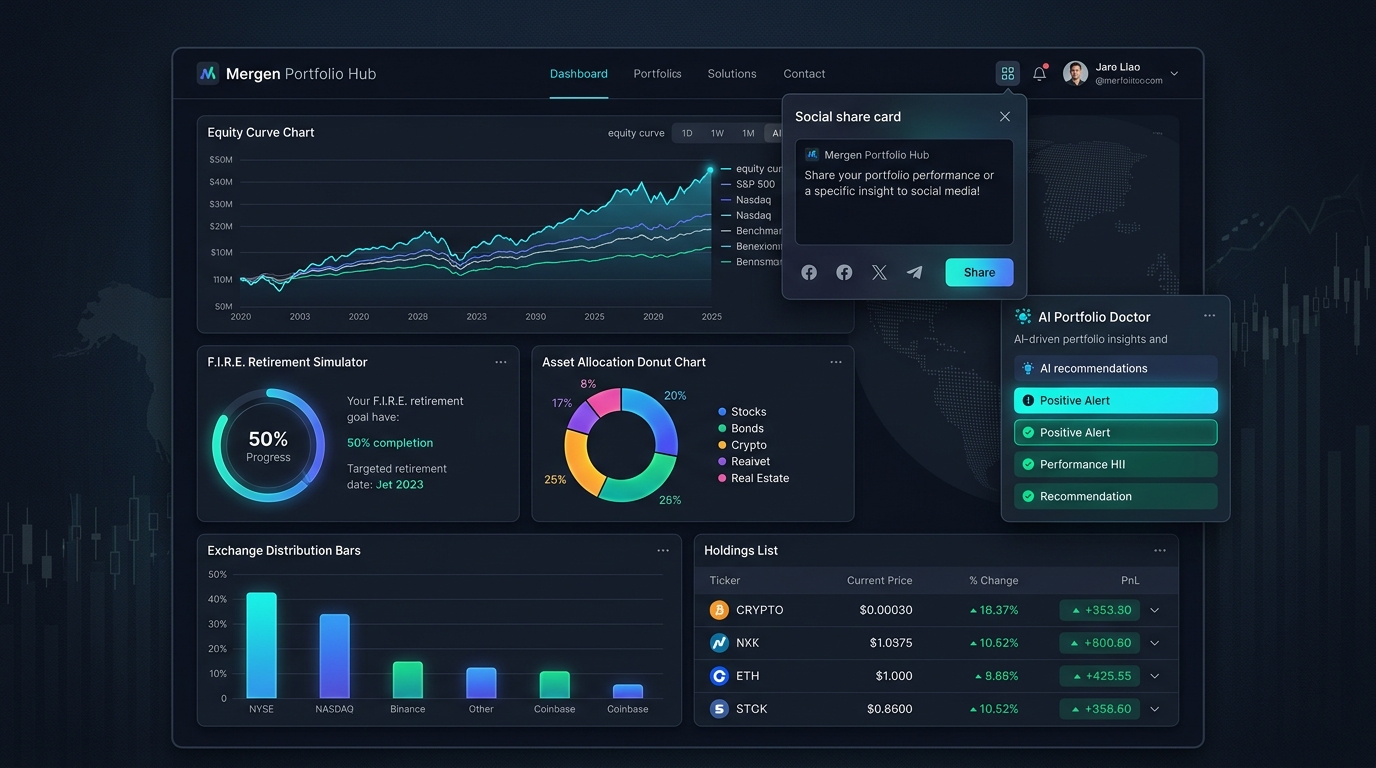This screenshot has height=768, width=1376.
Task: Share via the Telegram paper-plane icon
Action: pos(914,272)
